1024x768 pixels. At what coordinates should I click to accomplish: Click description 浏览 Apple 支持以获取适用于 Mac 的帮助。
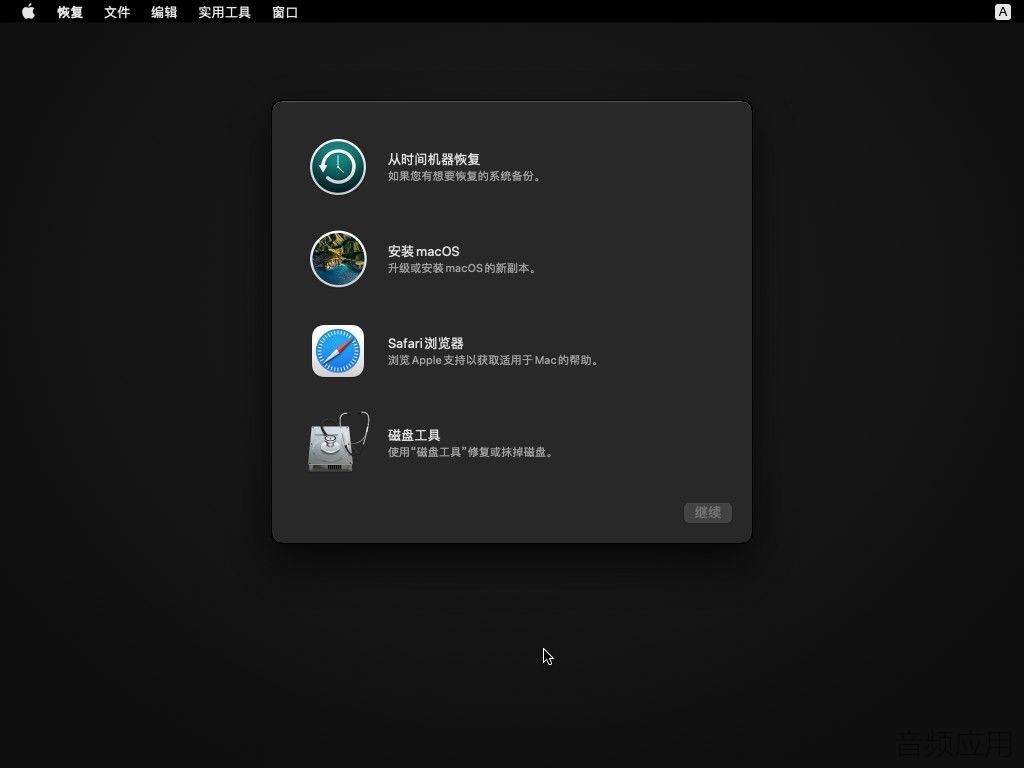(x=494, y=360)
